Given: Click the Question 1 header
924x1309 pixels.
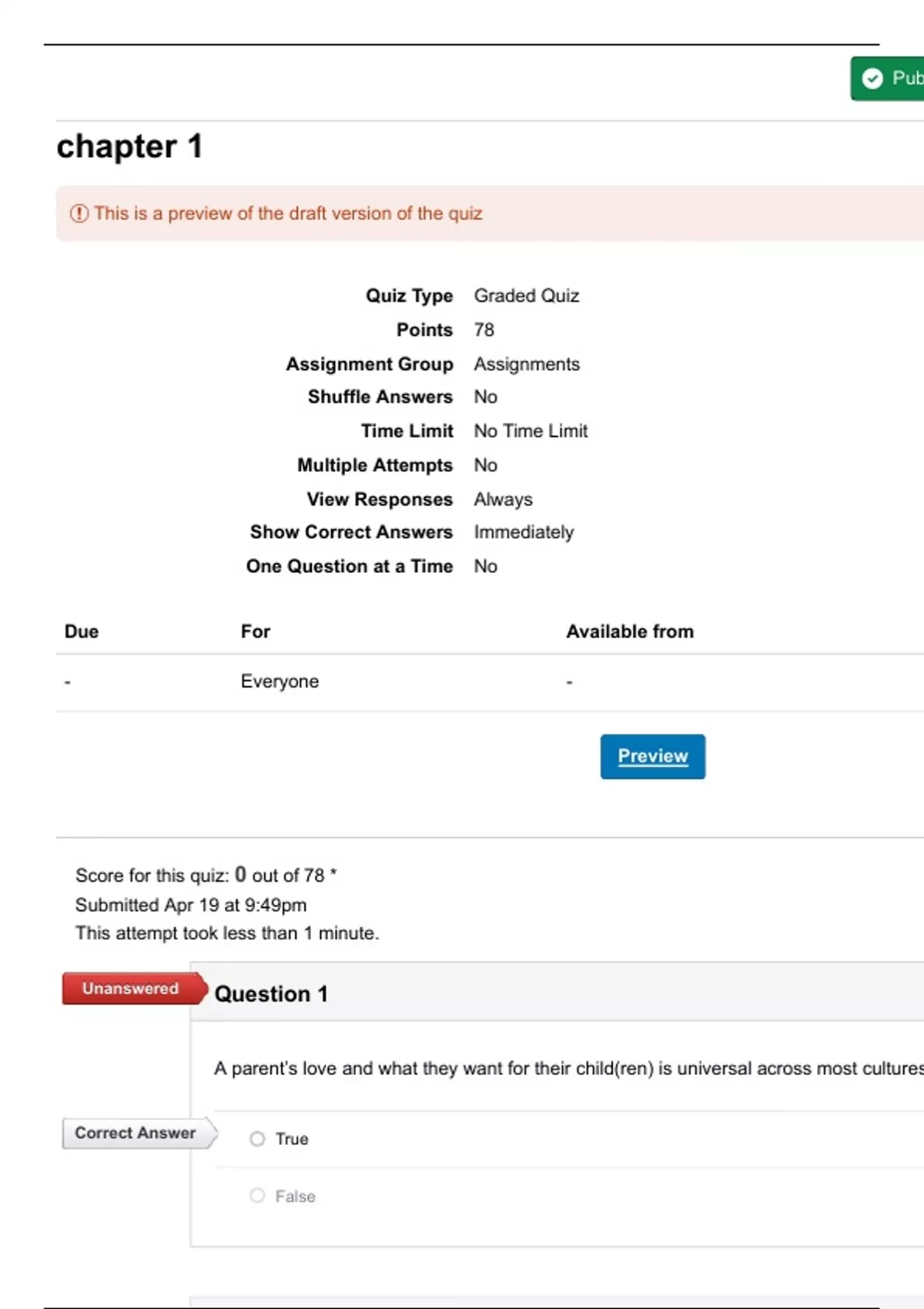Looking at the screenshot, I should click(x=271, y=994).
